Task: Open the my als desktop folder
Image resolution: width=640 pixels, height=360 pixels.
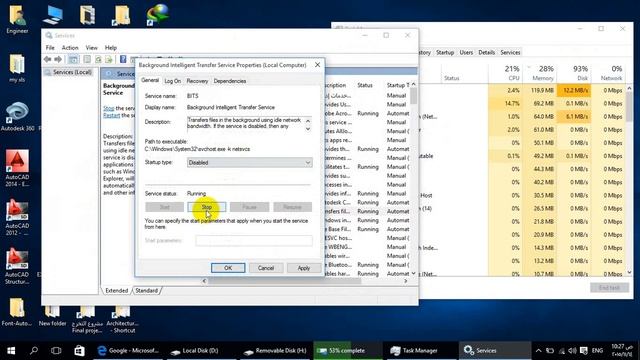Action: pos(17,68)
